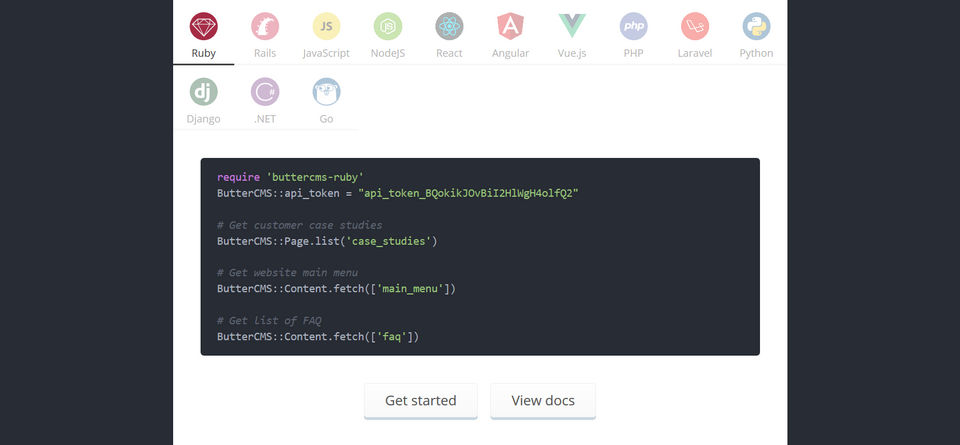Choose the Angular tab label
This screenshot has width=960, height=445.
pos(511,53)
